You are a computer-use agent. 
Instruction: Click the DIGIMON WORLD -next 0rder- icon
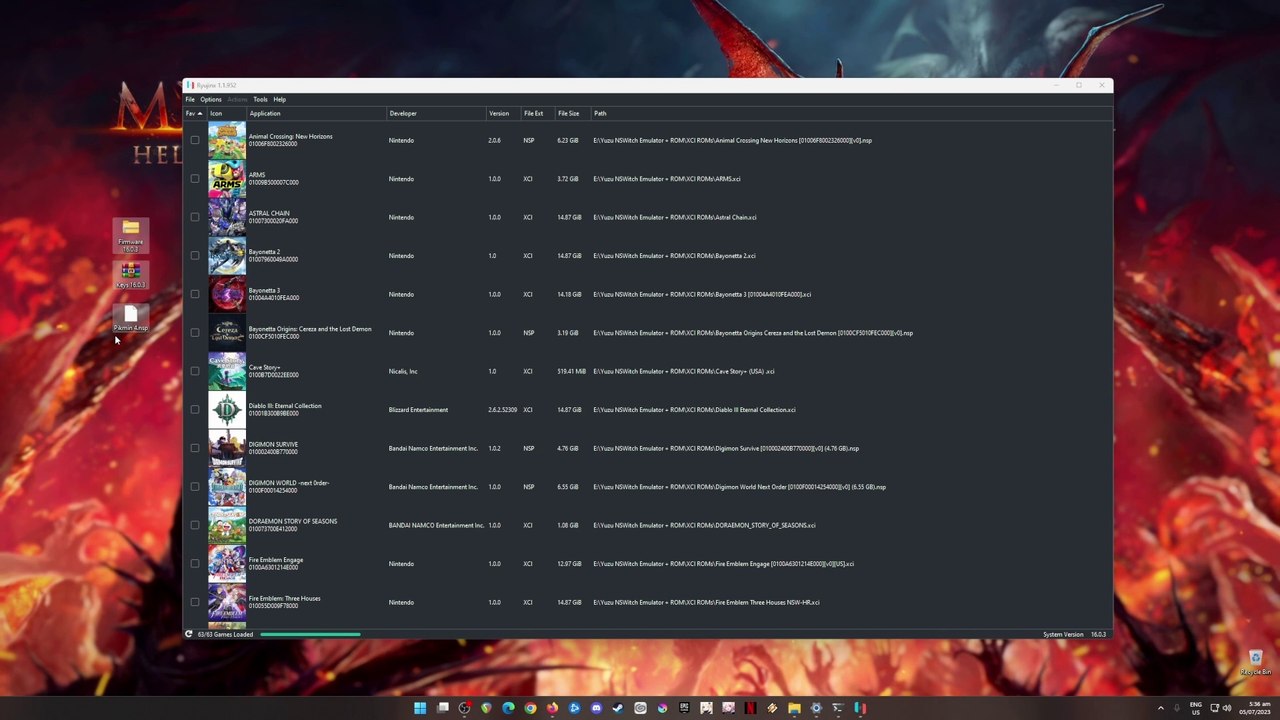(x=227, y=487)
